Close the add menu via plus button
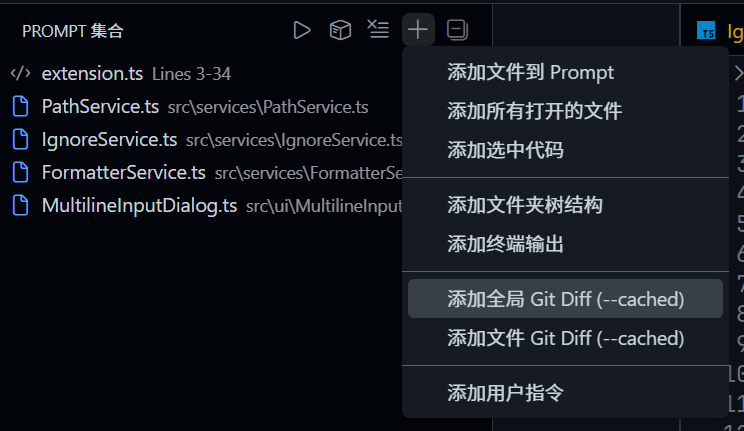744x431 pixels. tap(418, 30)
